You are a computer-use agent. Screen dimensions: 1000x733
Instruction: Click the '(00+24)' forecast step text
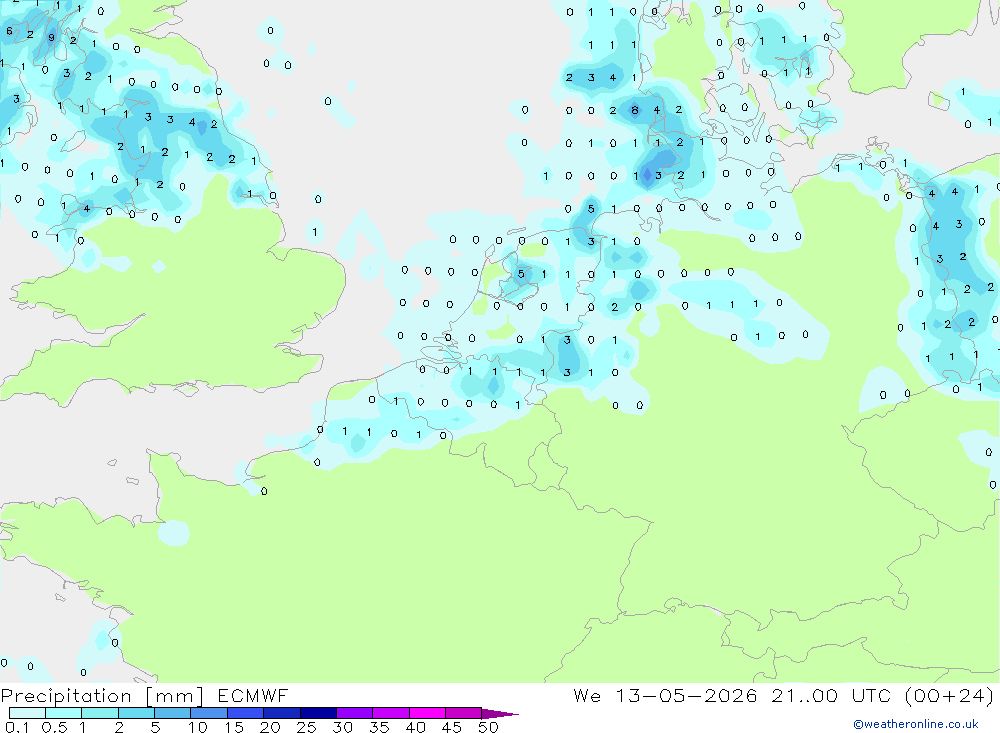coord(950,695)
